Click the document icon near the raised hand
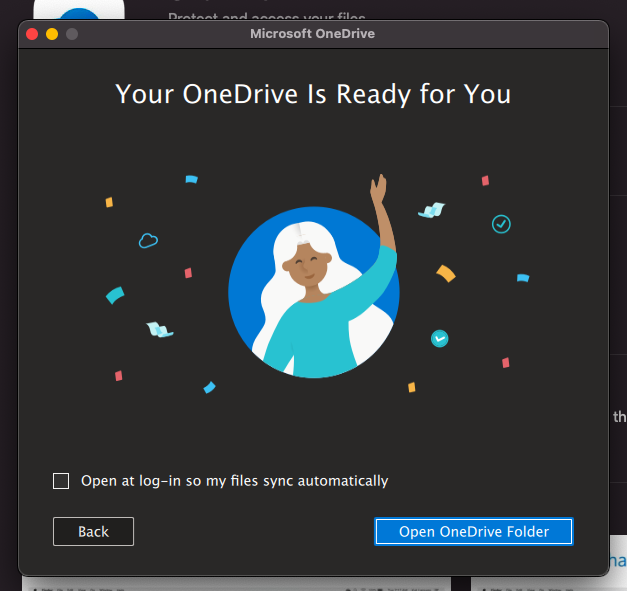The height and width of the screenshot is (591, 627). click(431, 210)
